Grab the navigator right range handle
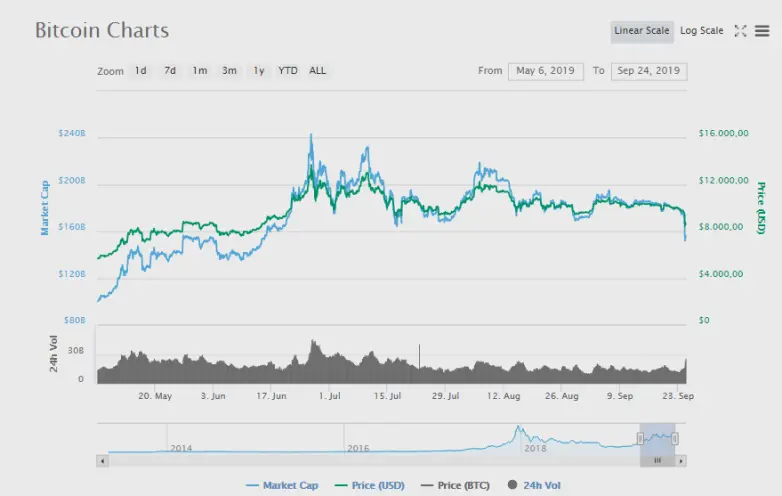Image resolution: width=782 pixels, height=496 pixels. [x=674, y=439]
